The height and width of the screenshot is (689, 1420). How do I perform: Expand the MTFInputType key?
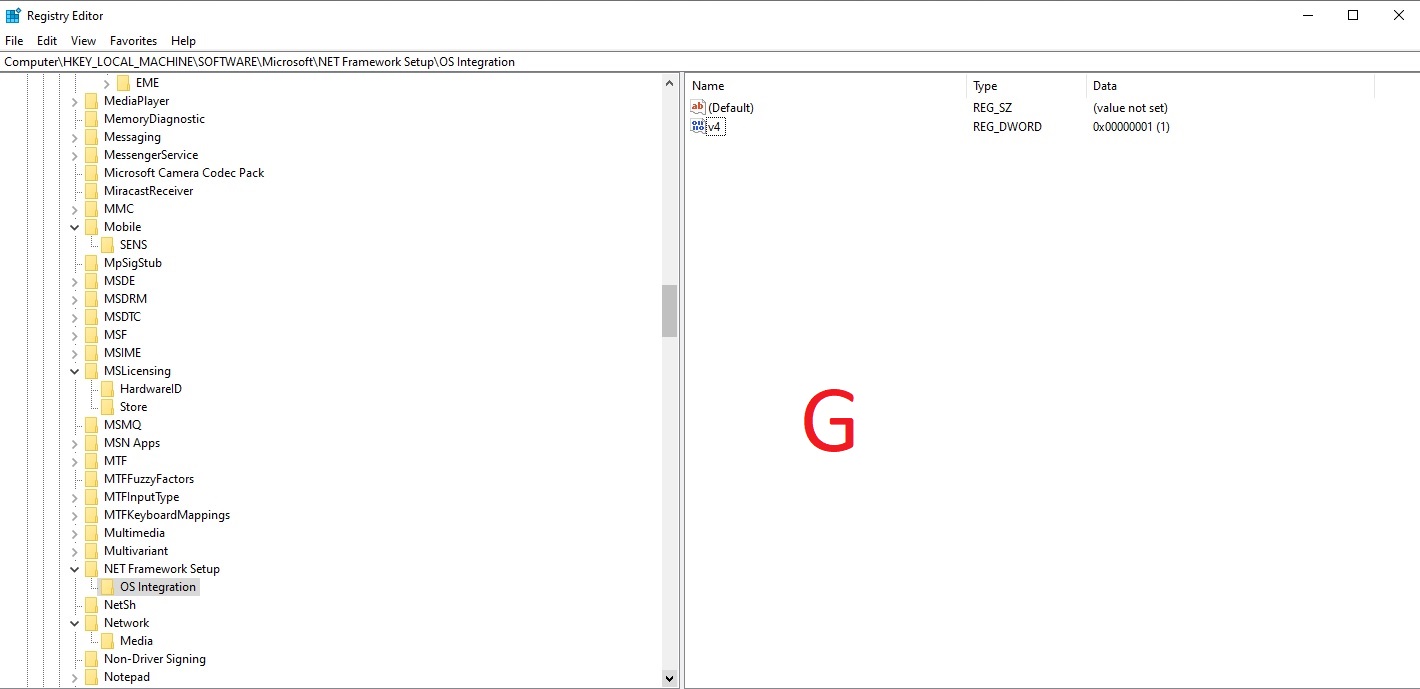pos(75,497)
